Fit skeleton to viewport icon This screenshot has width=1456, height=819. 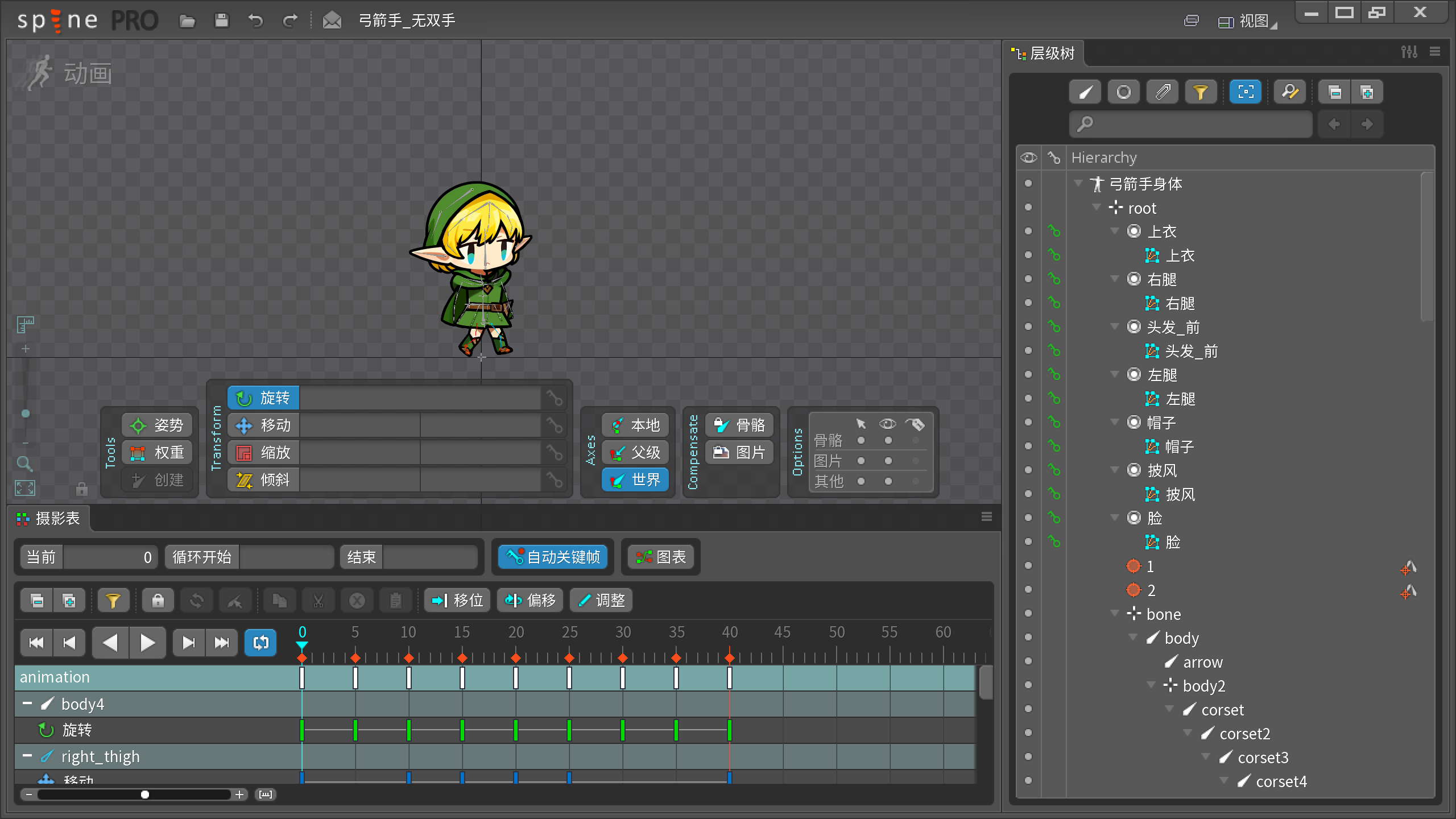24,488
